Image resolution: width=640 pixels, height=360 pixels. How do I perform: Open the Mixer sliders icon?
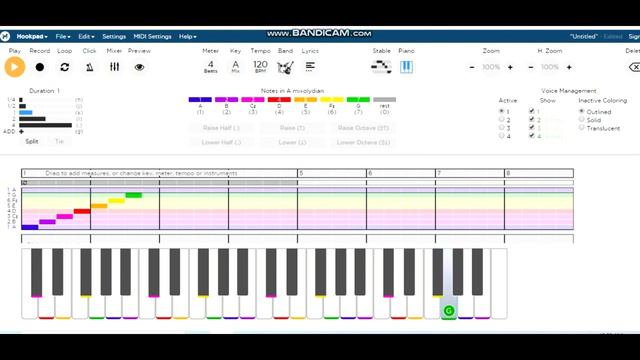coord(114,67)
